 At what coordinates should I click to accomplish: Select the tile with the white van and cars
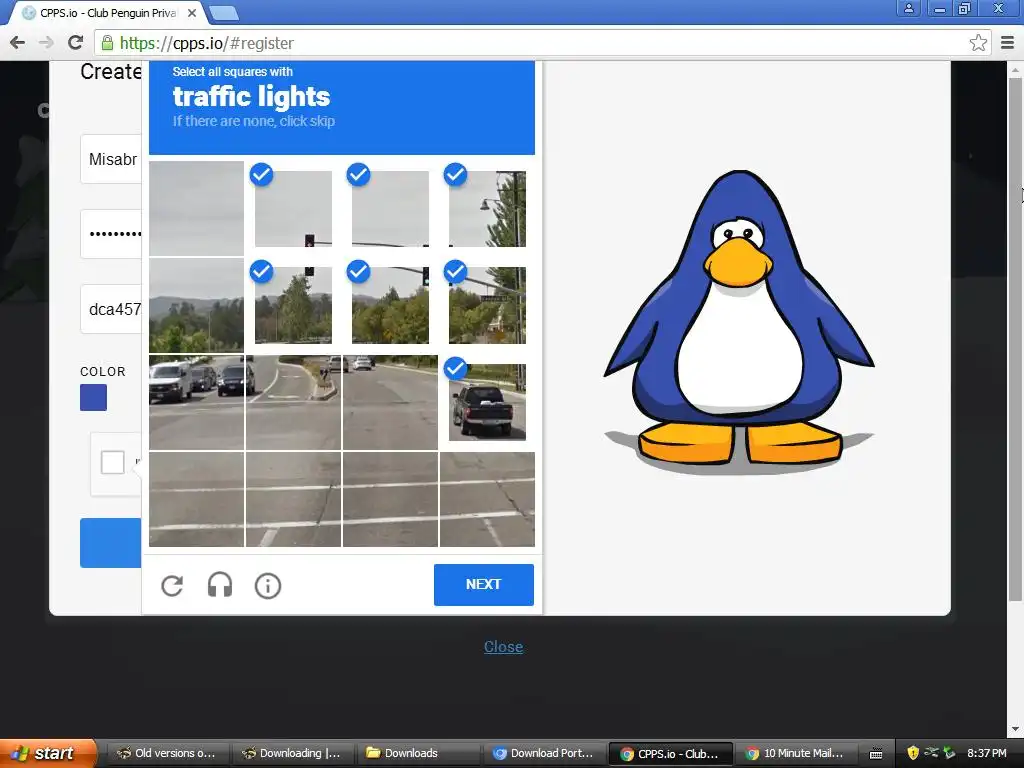tap(197, 402)
